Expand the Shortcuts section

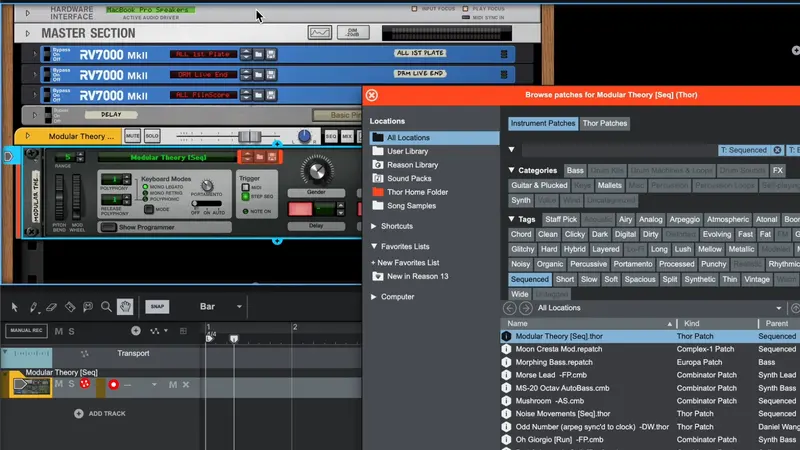click(374, 226)
